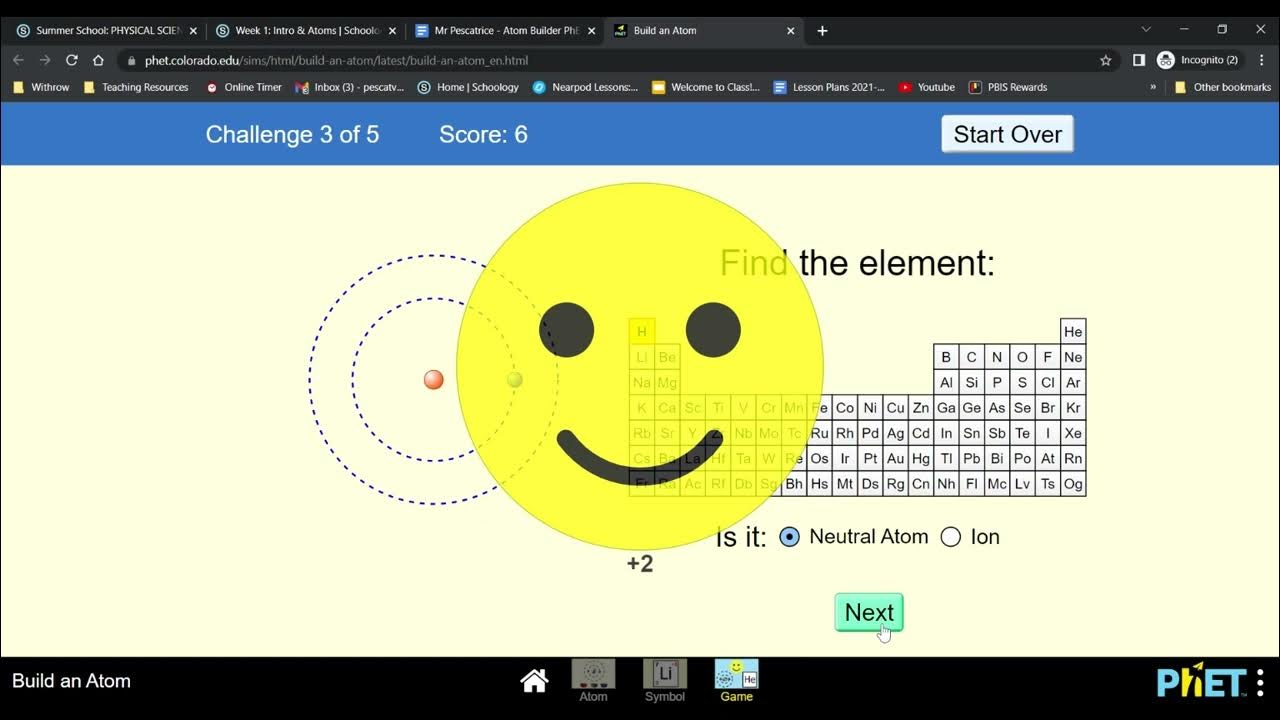Bookmark this page with star icon
Viewport: 1280px width, 720px height.
(1105, 60)
